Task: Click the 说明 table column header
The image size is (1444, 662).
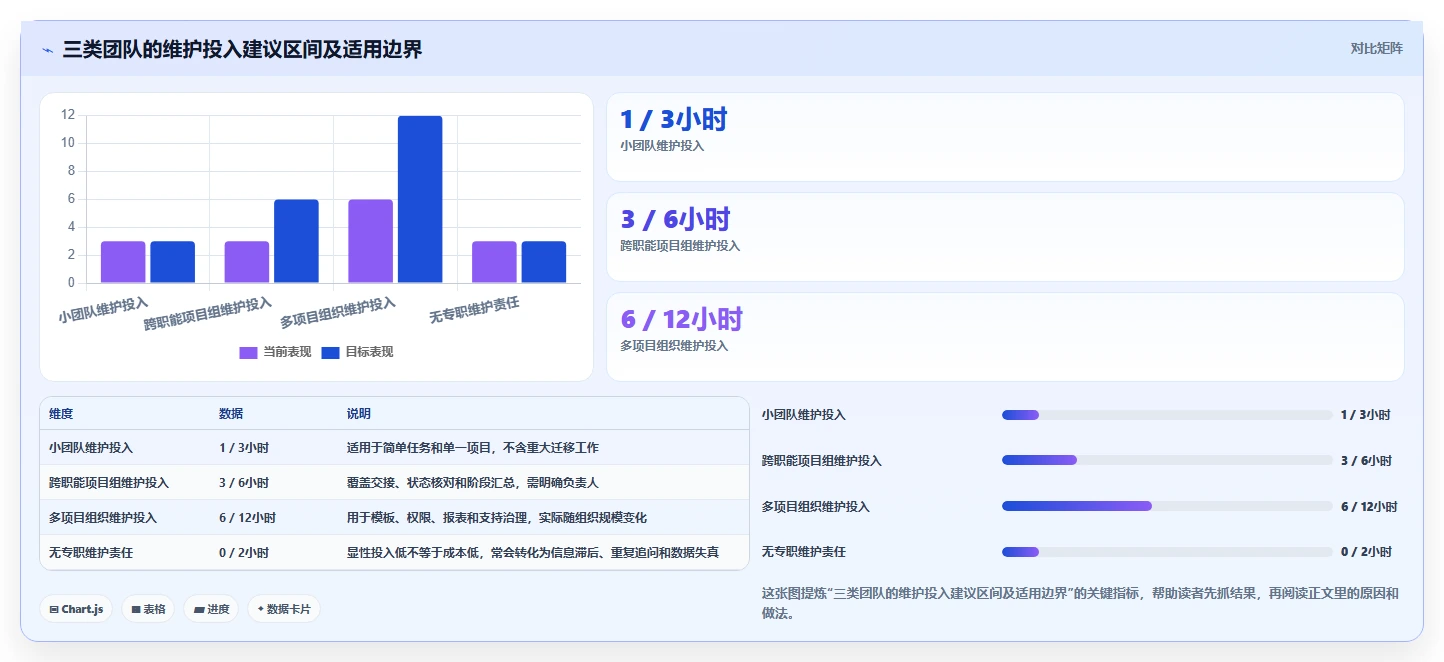Action: click(359, 413)
